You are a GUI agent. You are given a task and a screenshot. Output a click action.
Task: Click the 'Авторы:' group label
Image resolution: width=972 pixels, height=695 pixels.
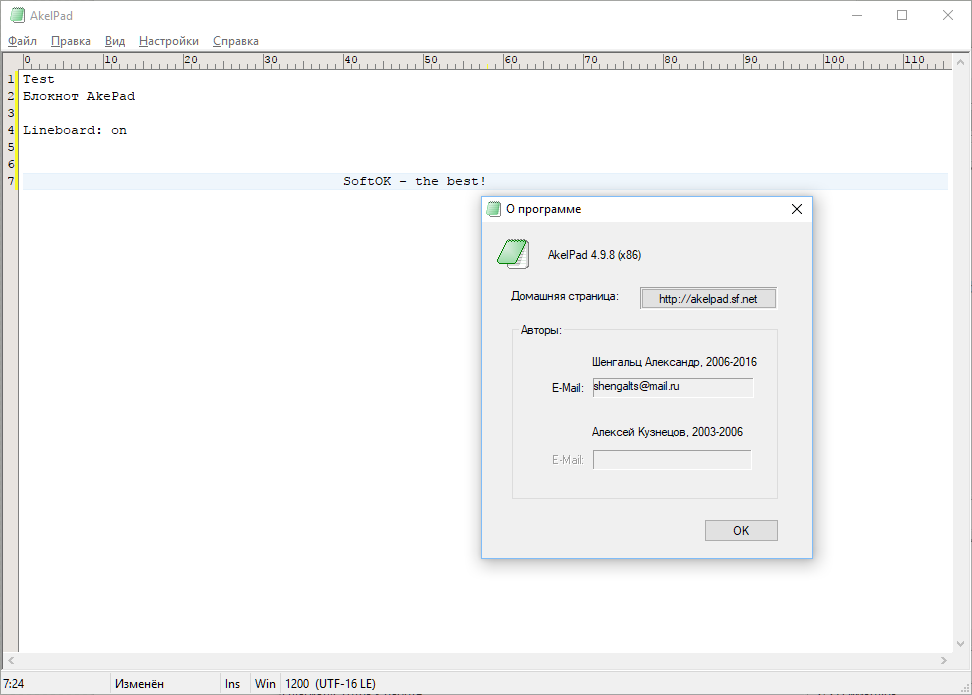click(541, 330)
